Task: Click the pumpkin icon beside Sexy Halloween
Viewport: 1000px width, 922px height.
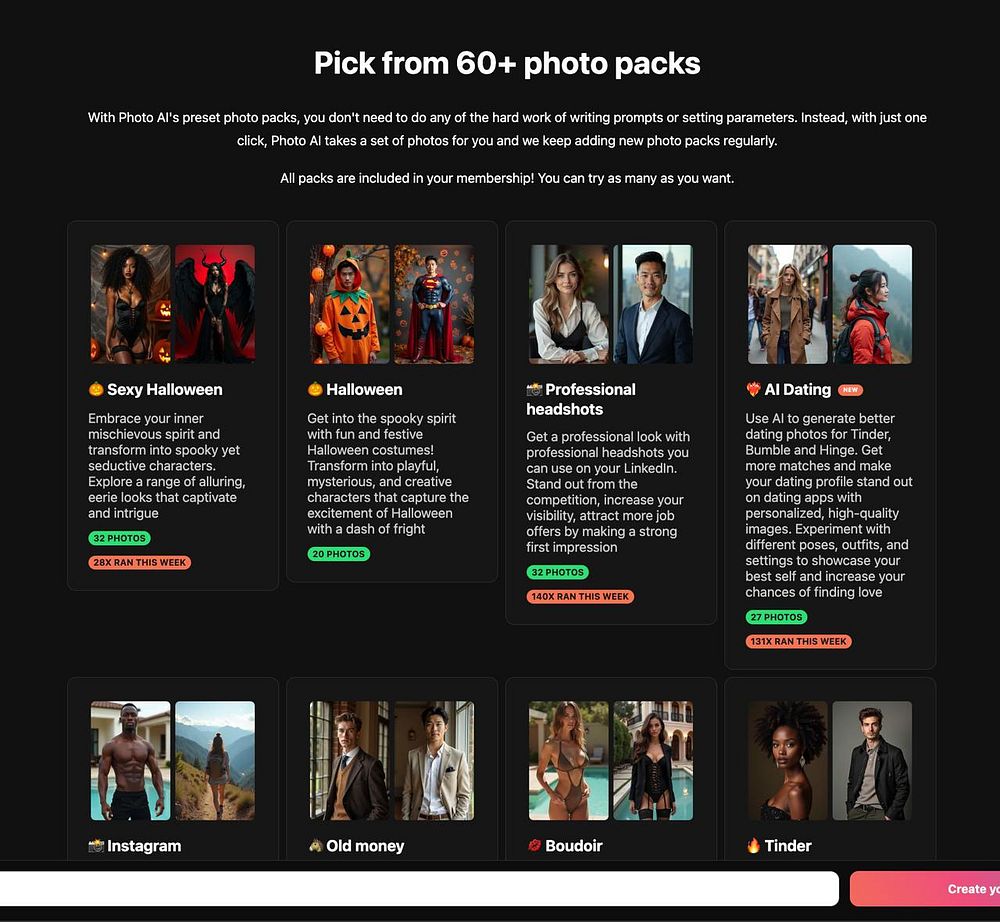Action: (96, 389)
